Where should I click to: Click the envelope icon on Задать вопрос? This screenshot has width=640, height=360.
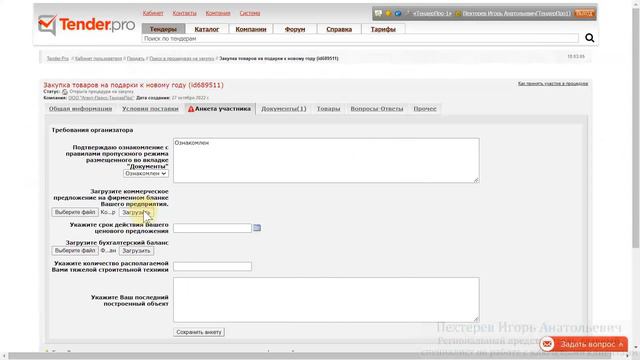point(547,344)
